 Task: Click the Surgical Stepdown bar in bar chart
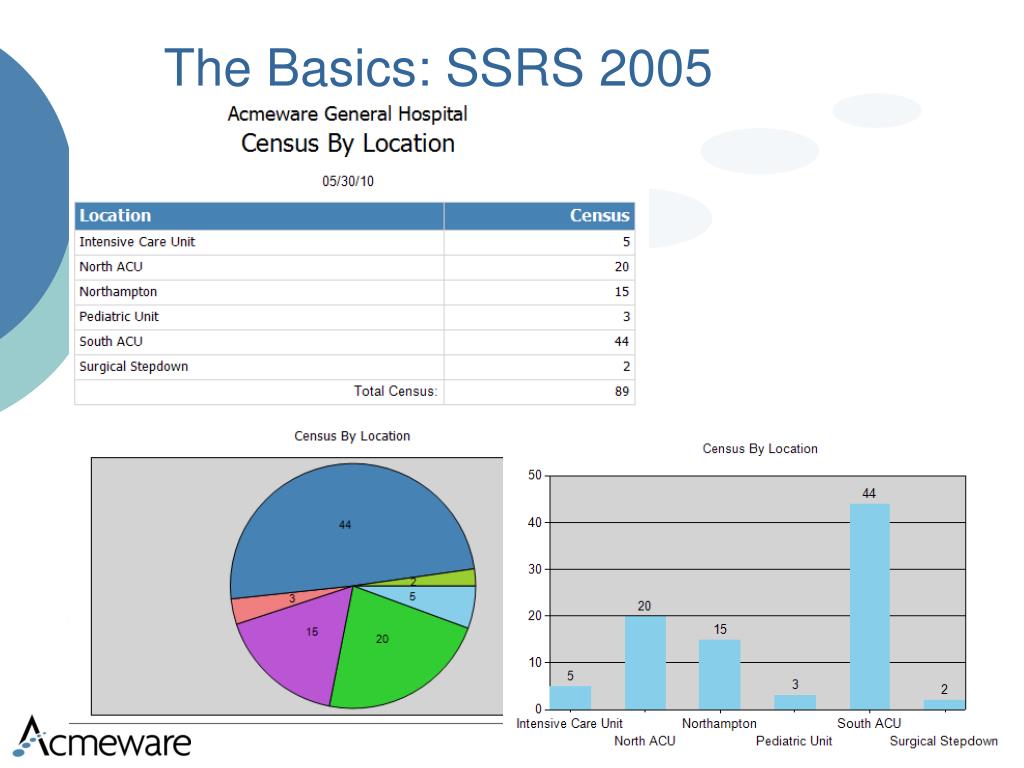[944, 705]
